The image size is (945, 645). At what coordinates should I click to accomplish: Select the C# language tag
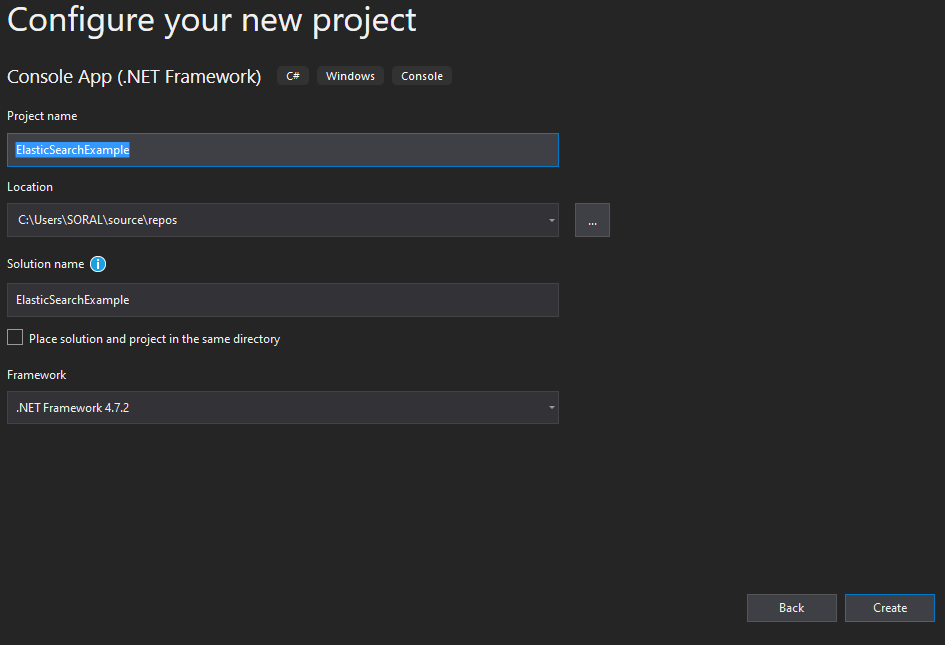pyautogui.click(x=293, y=76)
